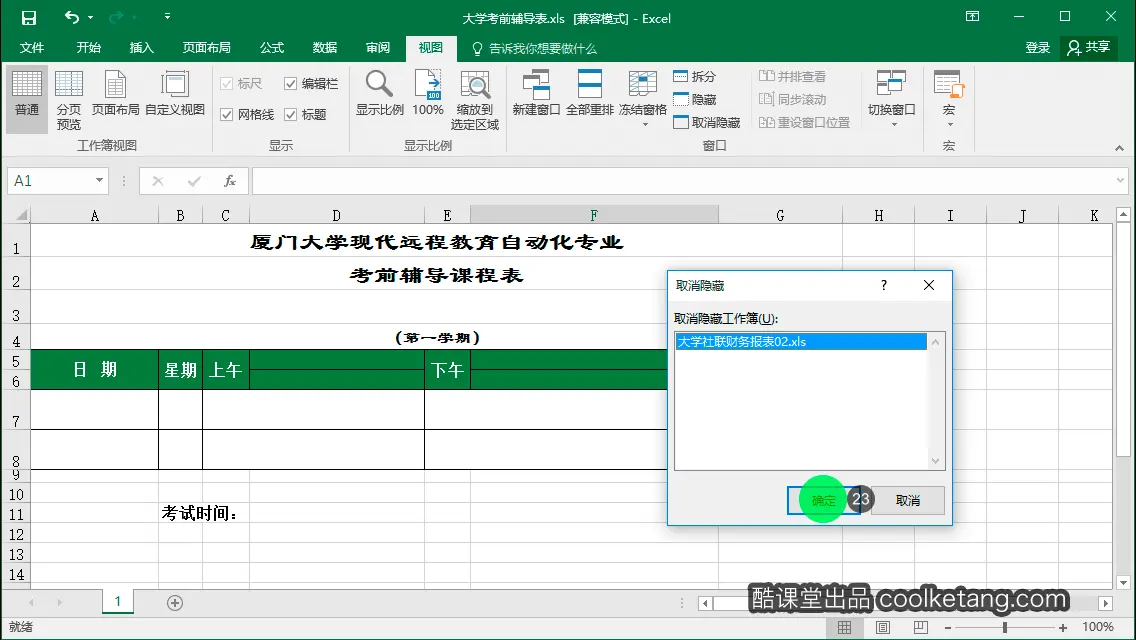Open the Page Layout (页面布局) ribbon tab
This screenshot has height=640, width=1136.
click(x=206, y=48)
